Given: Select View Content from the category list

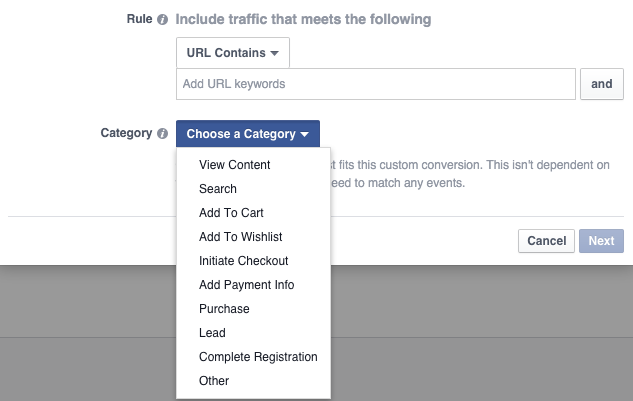Looking at the screenshot, I should click(235, 165).
